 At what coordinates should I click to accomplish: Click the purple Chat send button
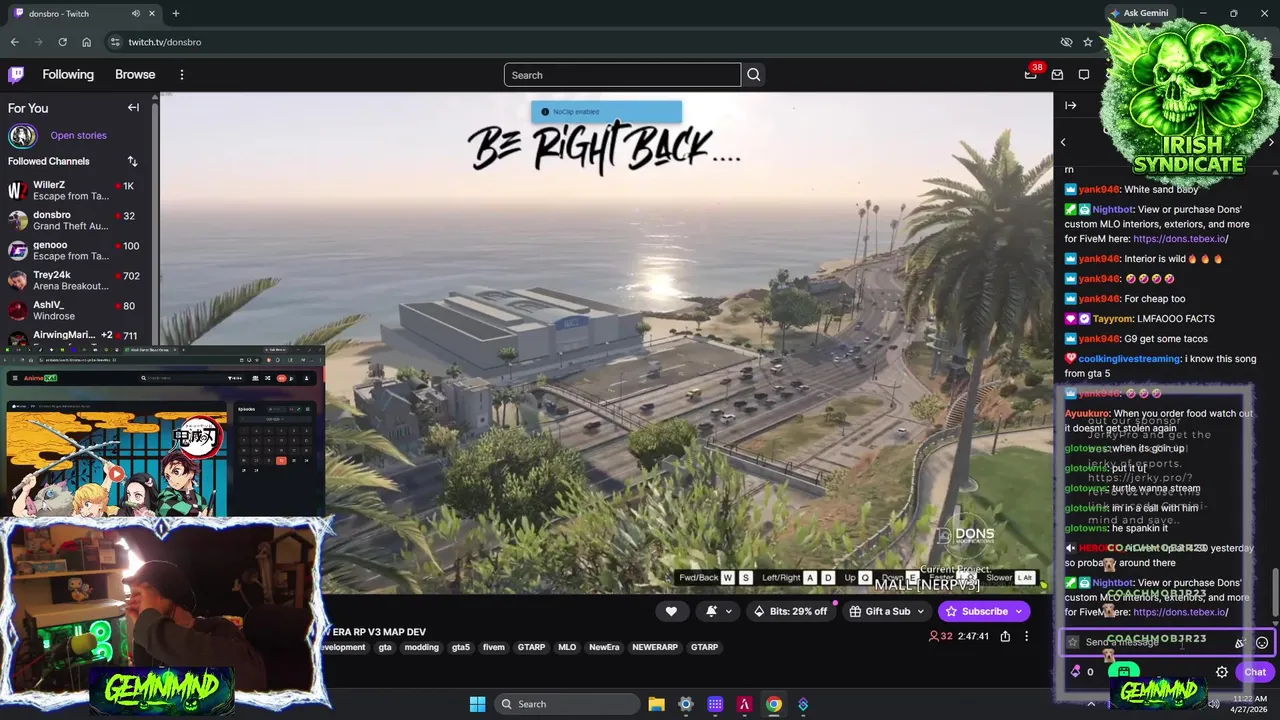(x=1255, y=672)
